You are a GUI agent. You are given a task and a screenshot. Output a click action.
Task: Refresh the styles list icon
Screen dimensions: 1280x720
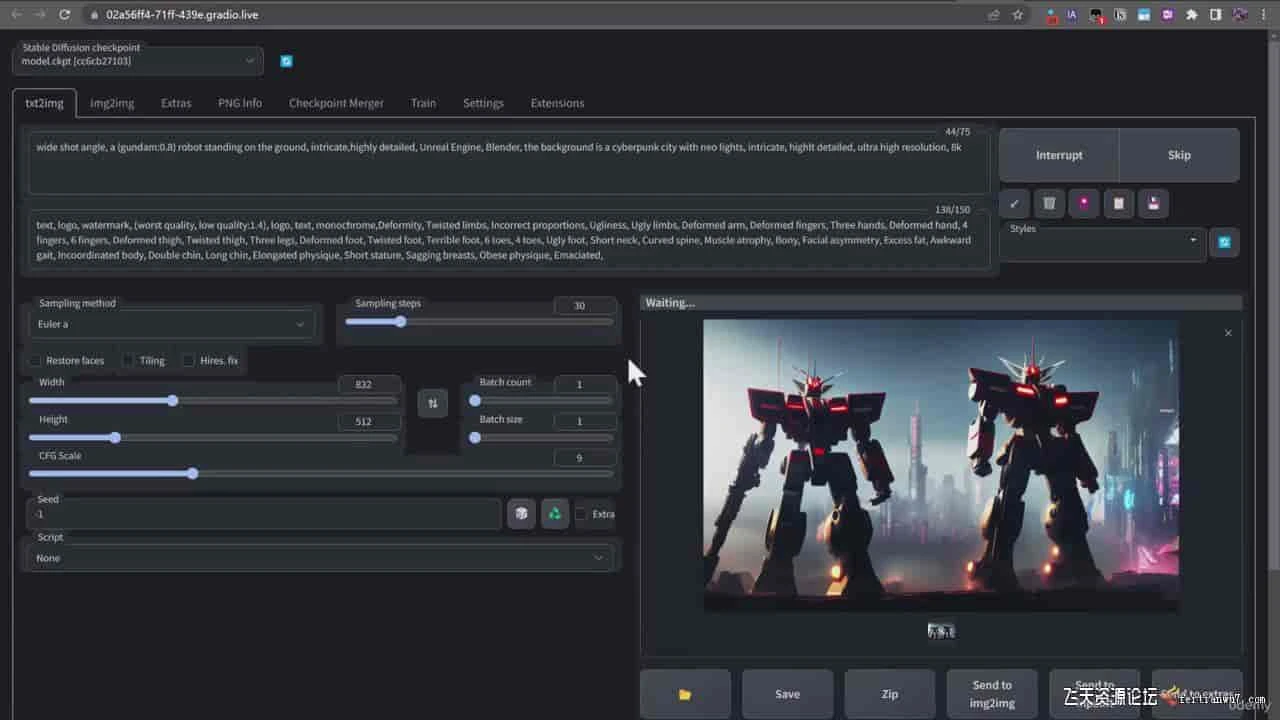point(1224,242)
